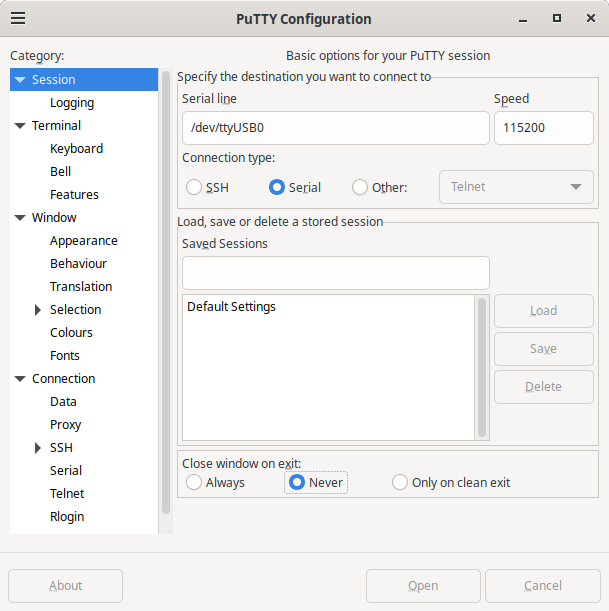Viewport: 609px width, 611px height.
Task: Select Default Settings in saved sessions list
Action: coord(232,307)
